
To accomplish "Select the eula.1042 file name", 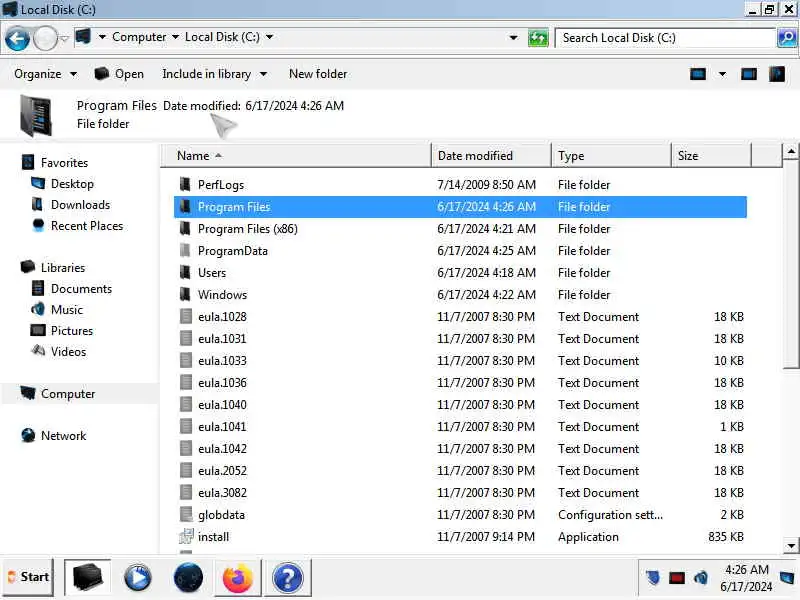I will tap(222, 448).
